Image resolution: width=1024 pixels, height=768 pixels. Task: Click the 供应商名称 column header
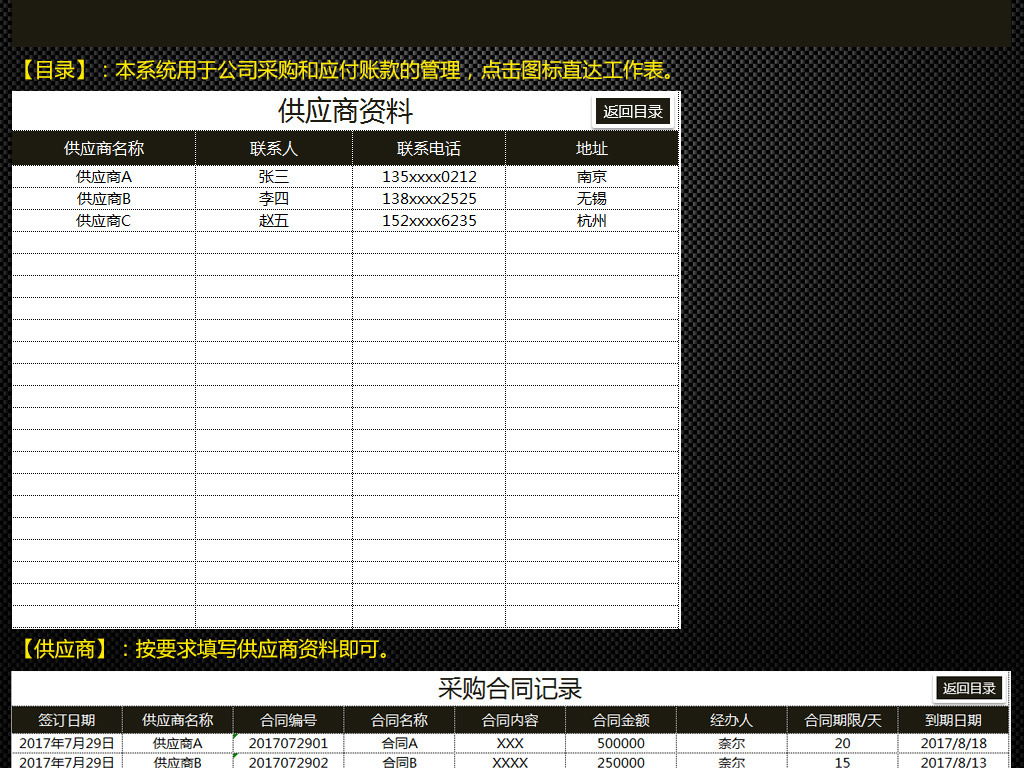coord(102,148)
